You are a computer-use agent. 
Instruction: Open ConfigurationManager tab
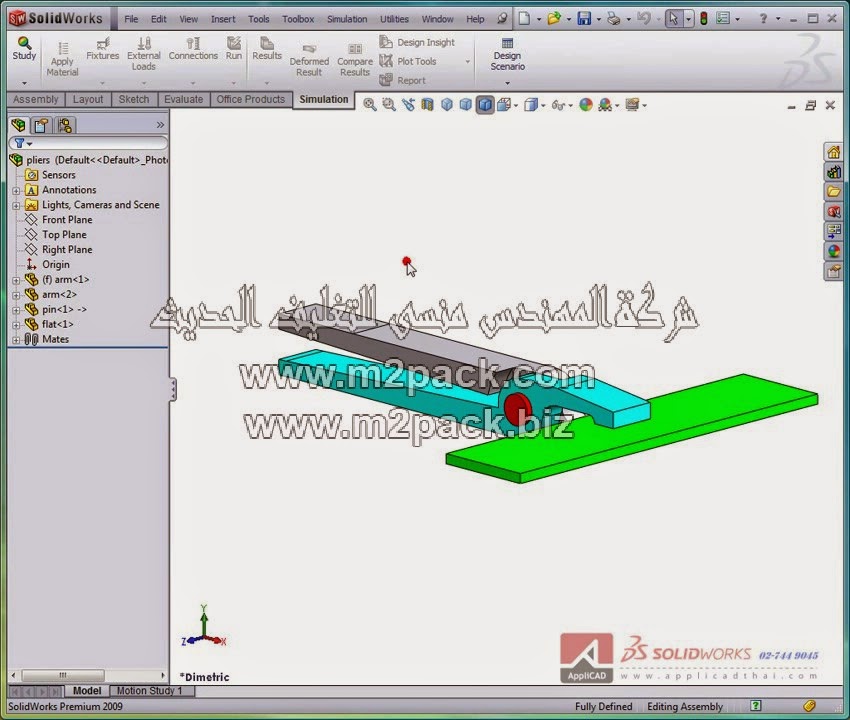pyautogui.click(x=65, y=125)
